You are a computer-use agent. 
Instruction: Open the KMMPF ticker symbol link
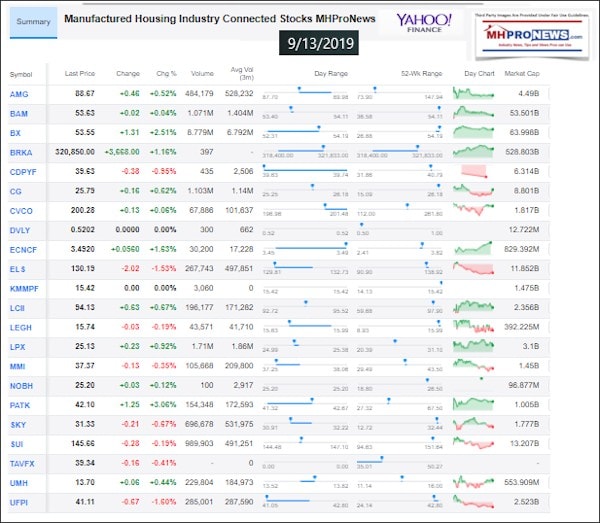[24, 289]
